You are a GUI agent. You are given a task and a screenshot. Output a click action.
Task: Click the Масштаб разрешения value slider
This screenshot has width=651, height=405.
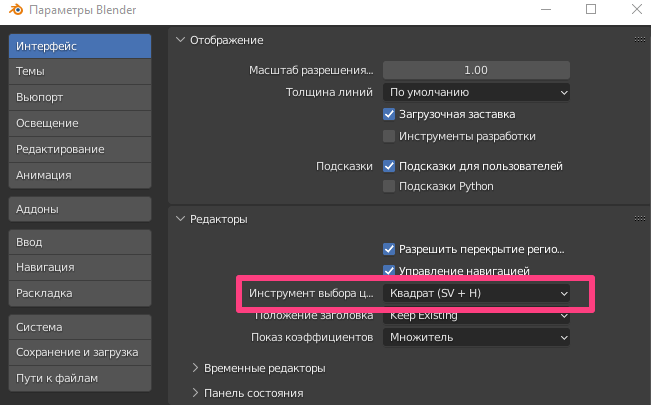coord(476,70)
